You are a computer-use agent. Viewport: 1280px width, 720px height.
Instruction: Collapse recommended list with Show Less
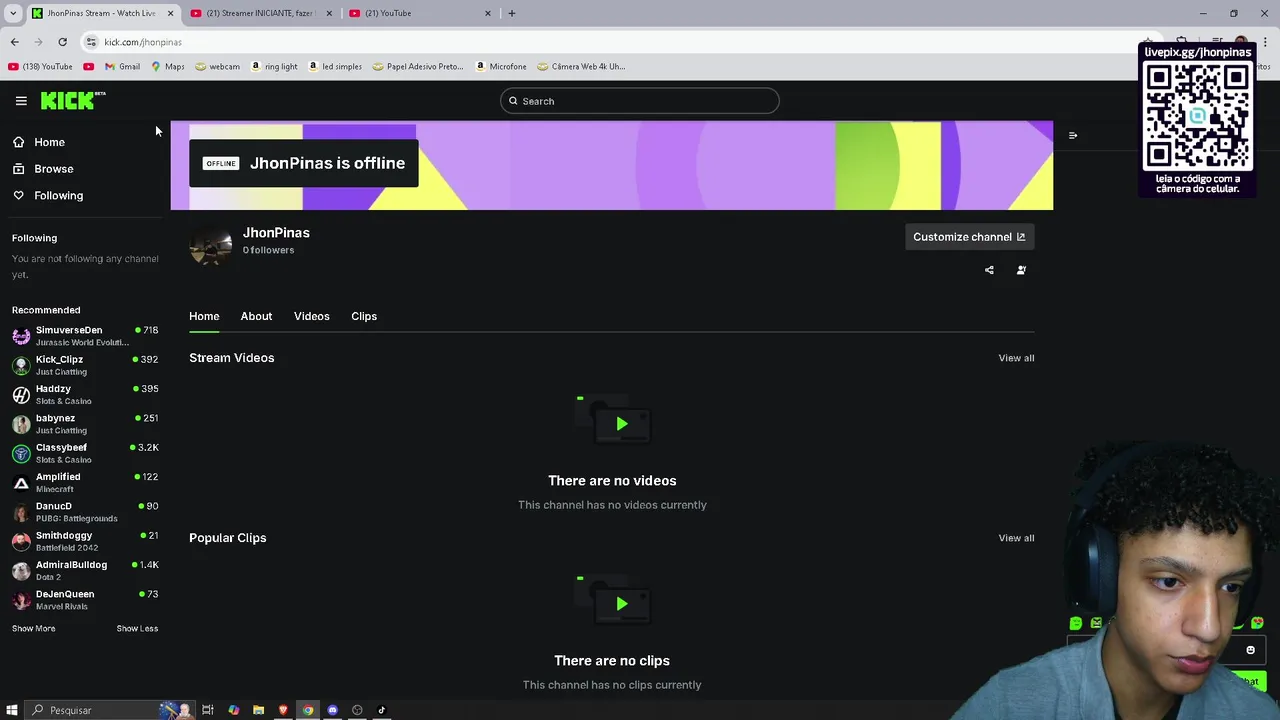(137, 629)
